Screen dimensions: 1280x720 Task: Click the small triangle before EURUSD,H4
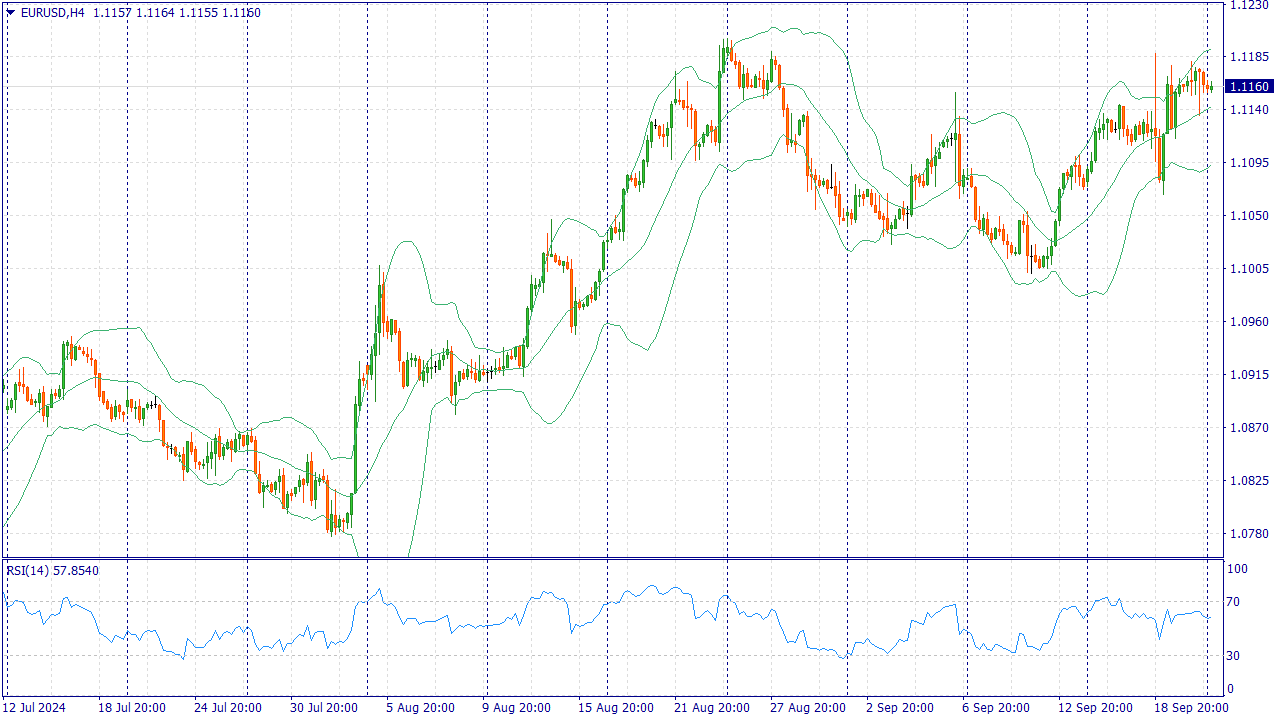click(11, 13)
